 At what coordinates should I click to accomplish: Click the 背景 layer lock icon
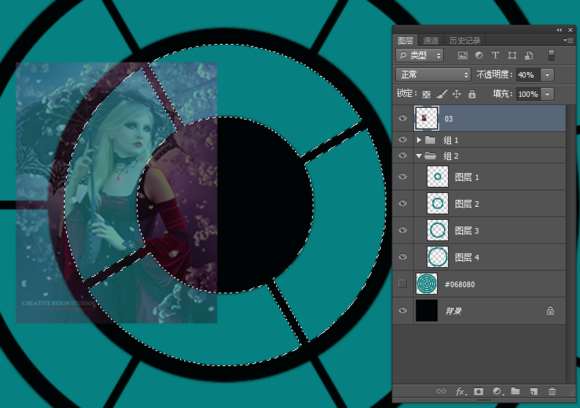(x=550, y=311)
